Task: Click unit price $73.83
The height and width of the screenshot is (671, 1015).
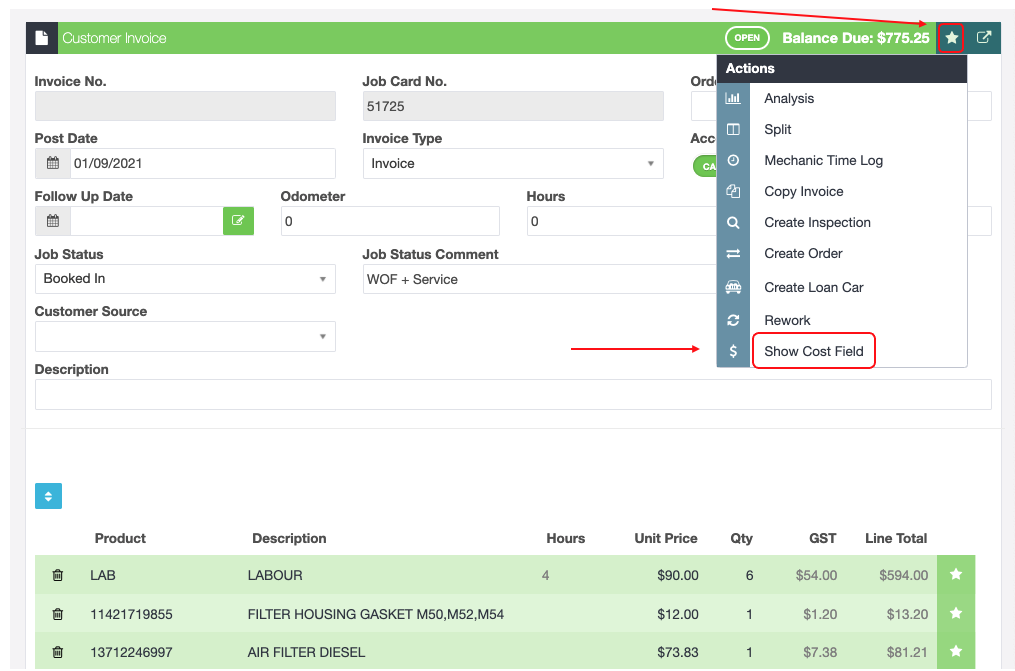Action: [x=678, y=652]
